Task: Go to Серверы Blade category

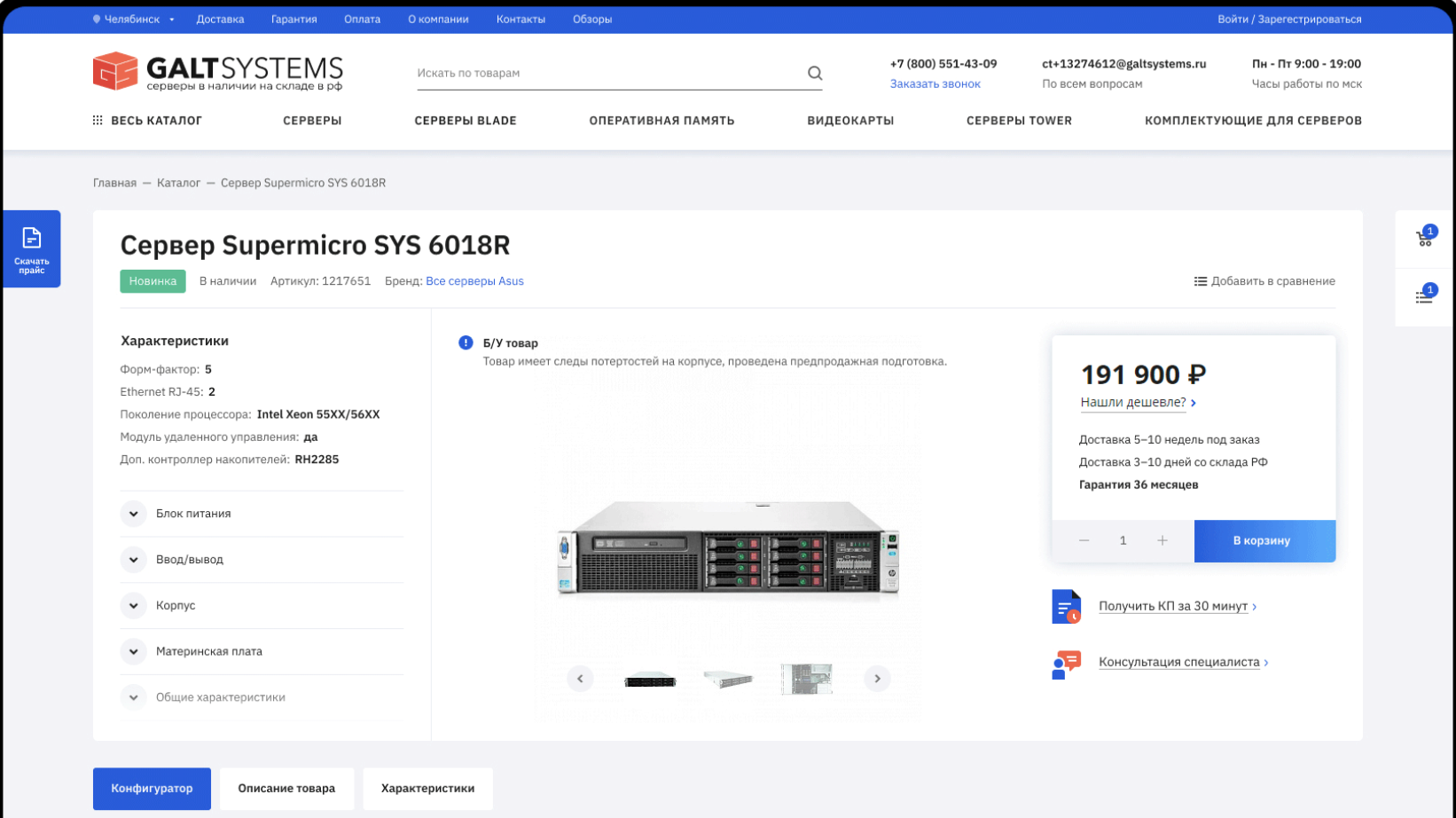Action: pyautogui.click(x=466, y=121)
